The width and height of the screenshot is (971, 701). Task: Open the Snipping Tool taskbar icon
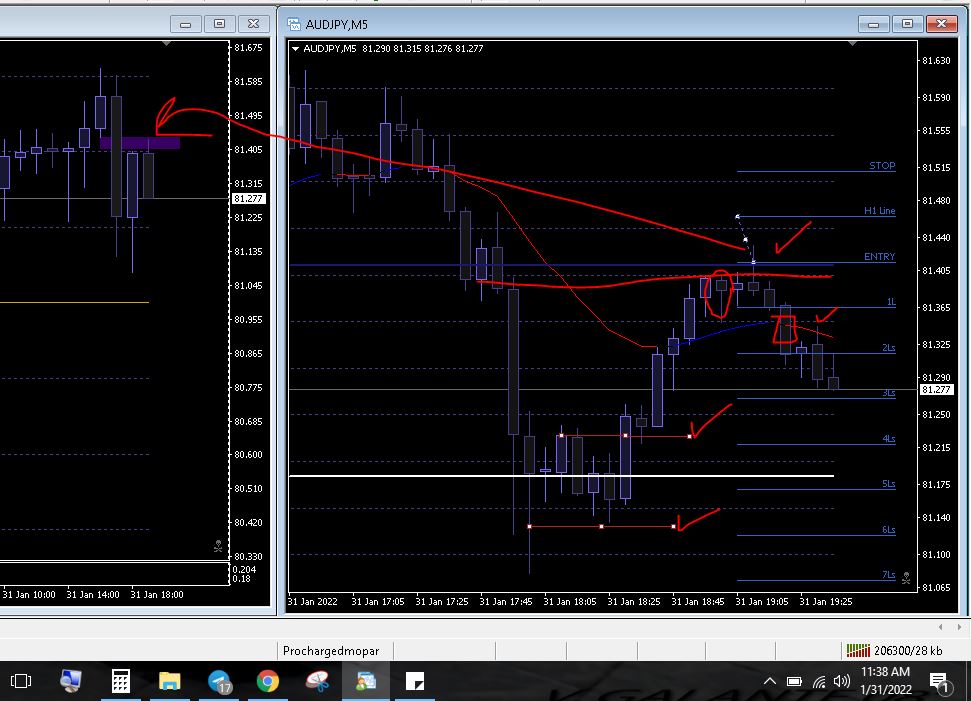click(x=317, y=681)
